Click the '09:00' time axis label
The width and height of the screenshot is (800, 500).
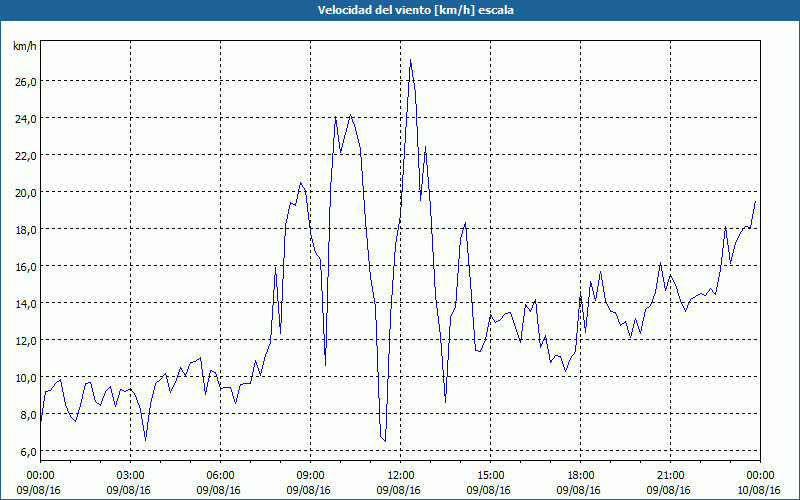point(311,476)
